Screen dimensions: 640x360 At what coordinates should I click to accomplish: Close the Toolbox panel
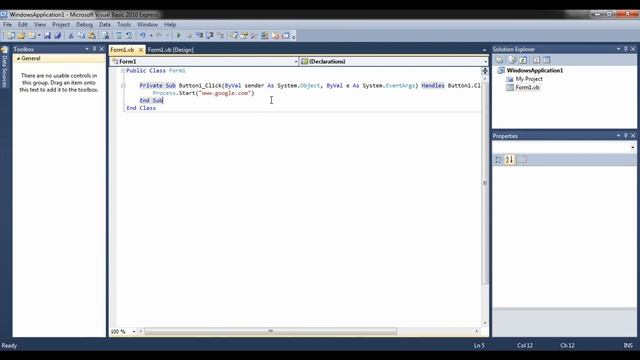click(102, 49)
